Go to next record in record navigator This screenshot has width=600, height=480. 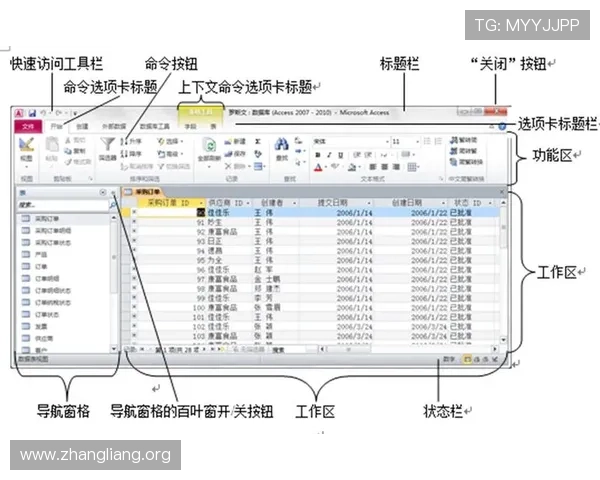(x=205, y=349)
